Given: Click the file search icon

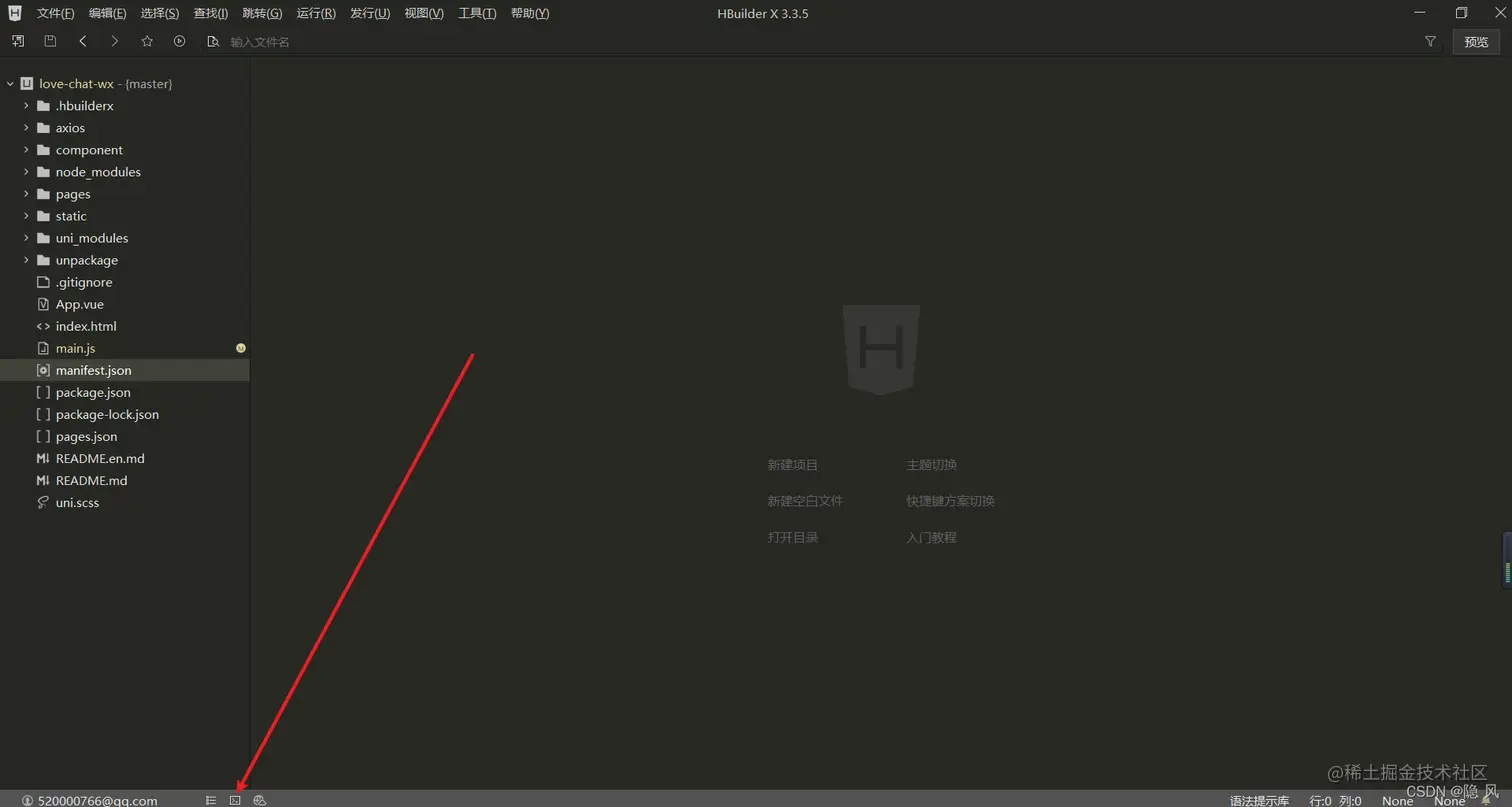Looking at the screenshot, I should click(x=212, y=41).
